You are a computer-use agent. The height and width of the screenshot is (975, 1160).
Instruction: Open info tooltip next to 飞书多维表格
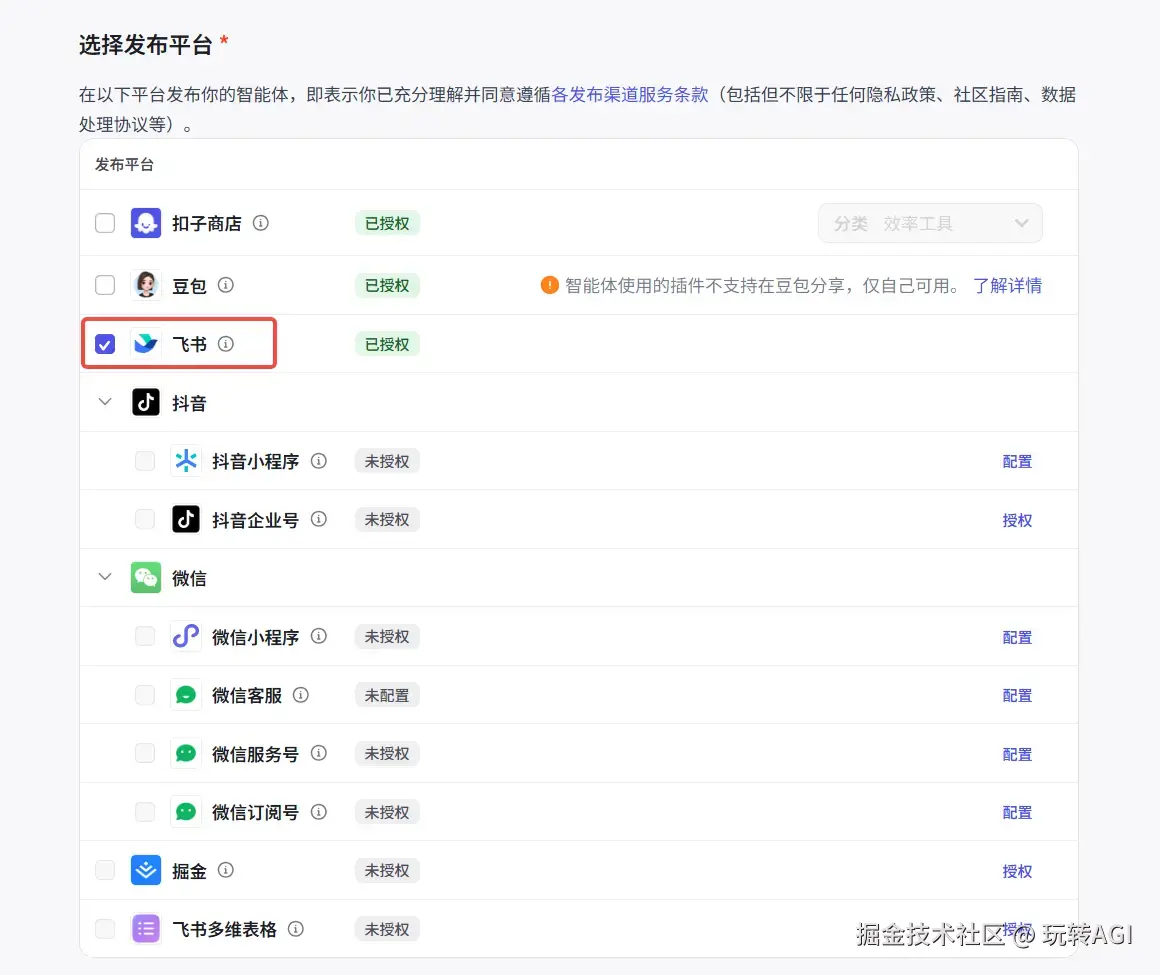coord(295,928)
